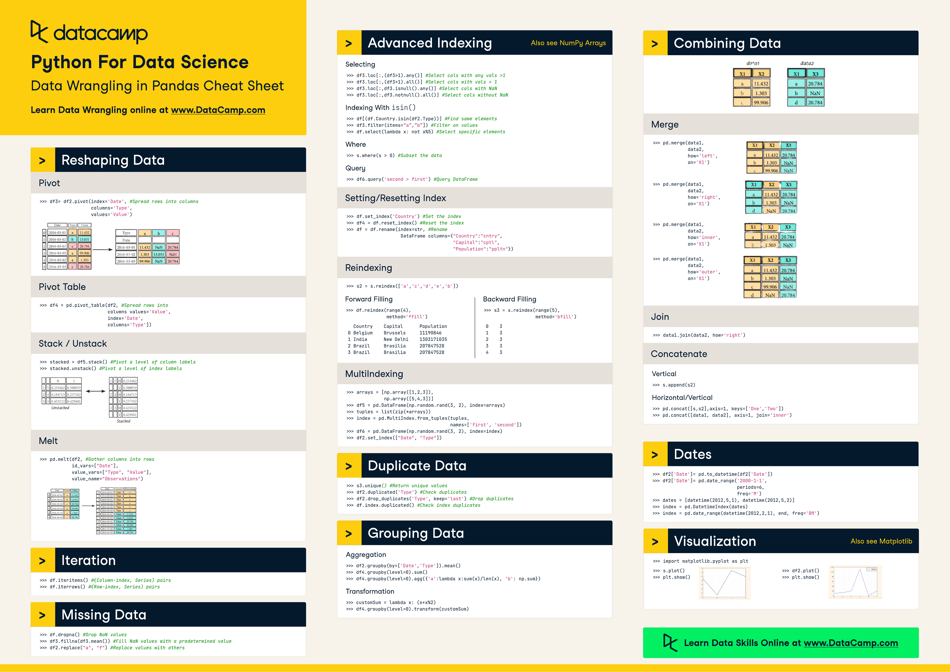Click the 'Advanced Indexing' section title
The image size is (950, 672).
click(x=430, y=43)
